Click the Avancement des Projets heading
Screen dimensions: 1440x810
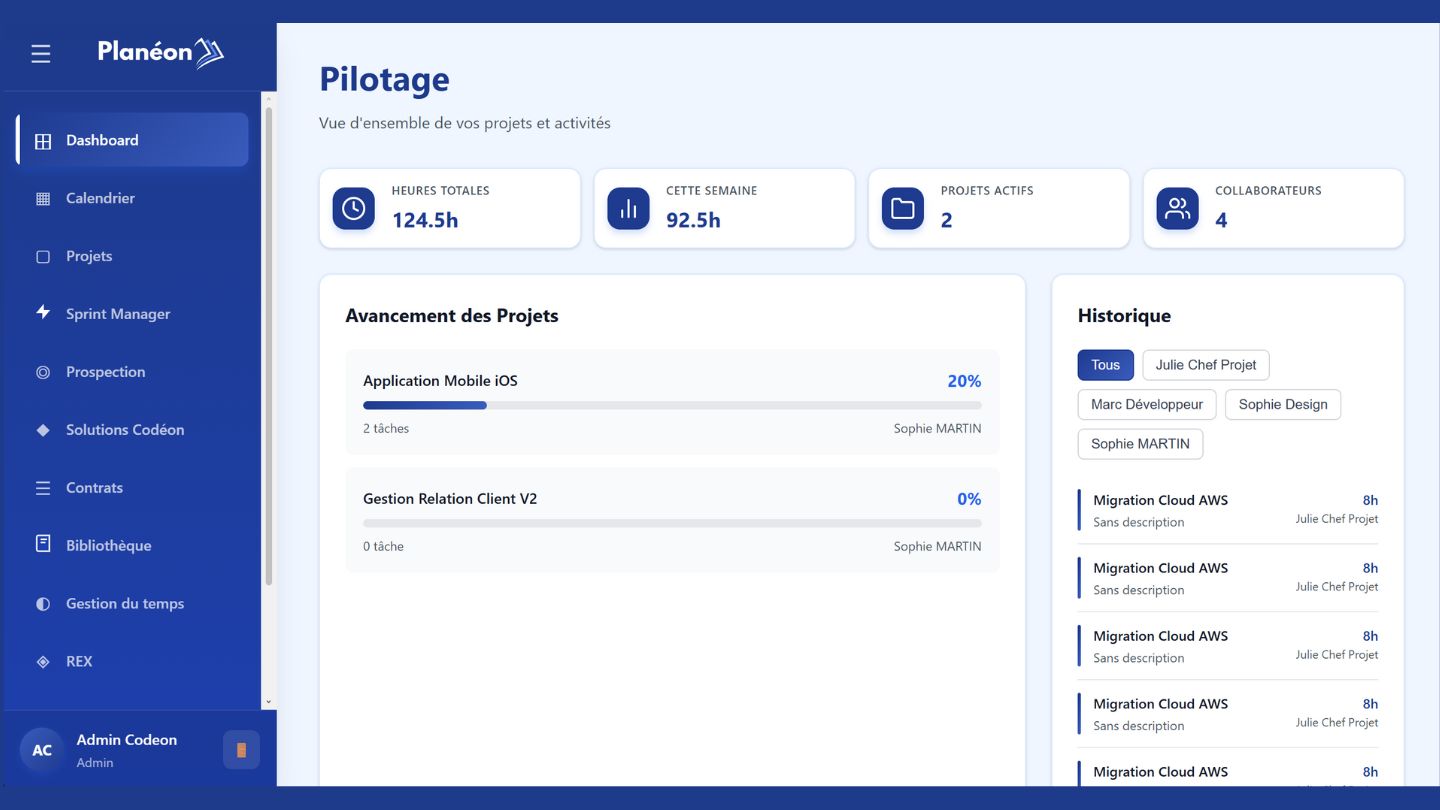coord(452,316)
